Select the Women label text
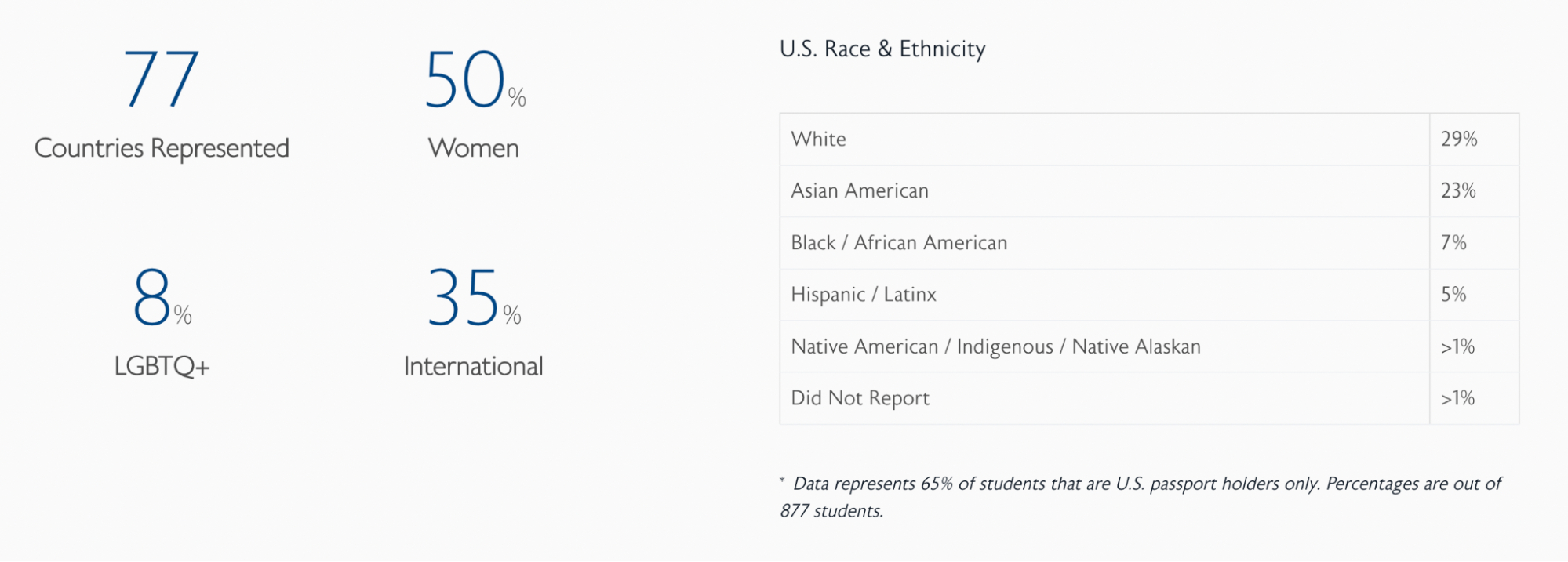This screenshot has height=562, width=1568. (x=474, y=148)
